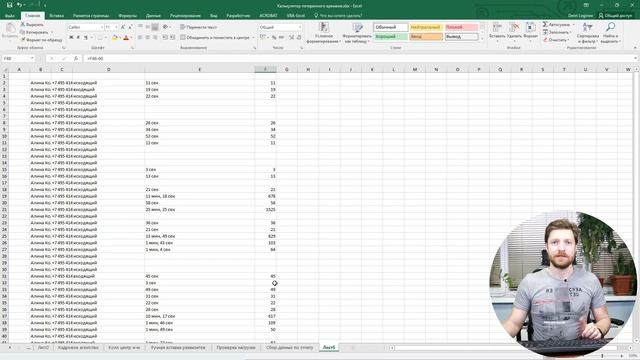Toggle italic formatting
This screenshot has width=640, height=360.
(x=78, y=38)
